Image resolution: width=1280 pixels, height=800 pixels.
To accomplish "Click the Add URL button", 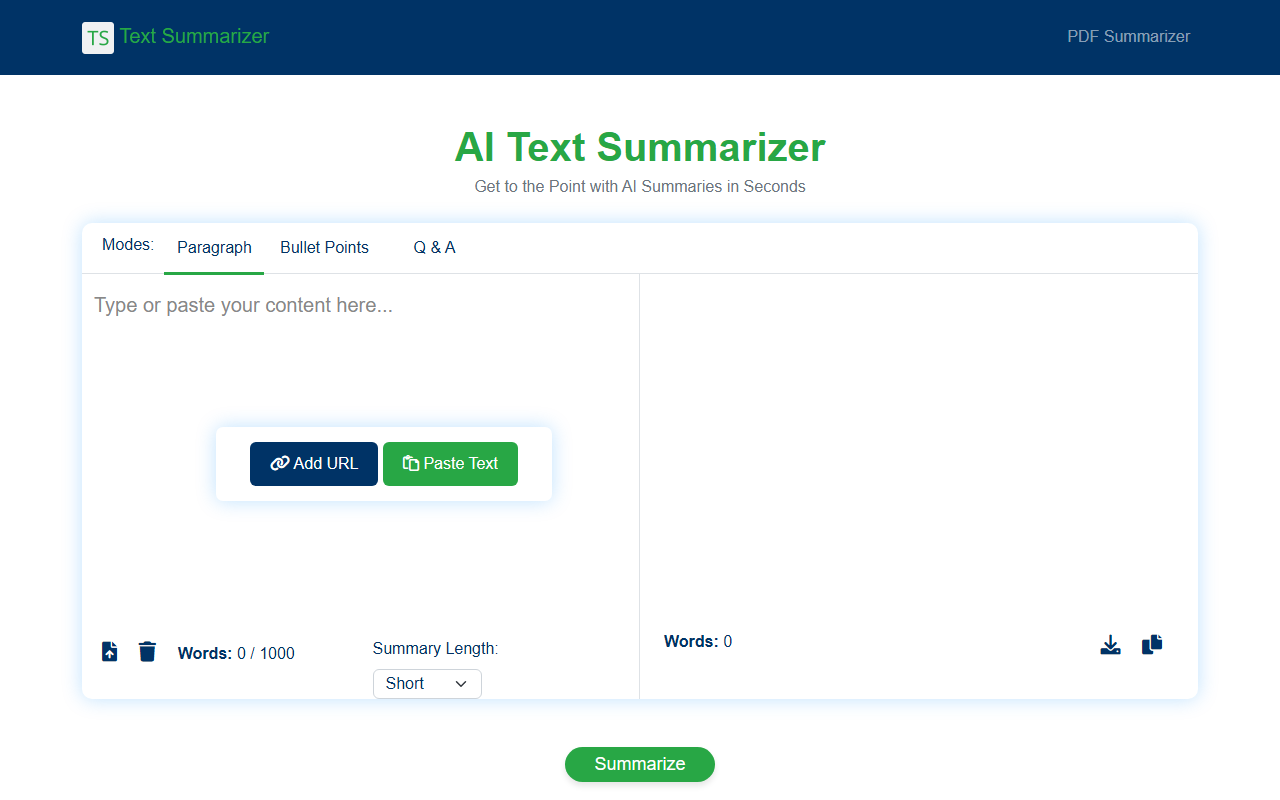I will tap(314, 464).
